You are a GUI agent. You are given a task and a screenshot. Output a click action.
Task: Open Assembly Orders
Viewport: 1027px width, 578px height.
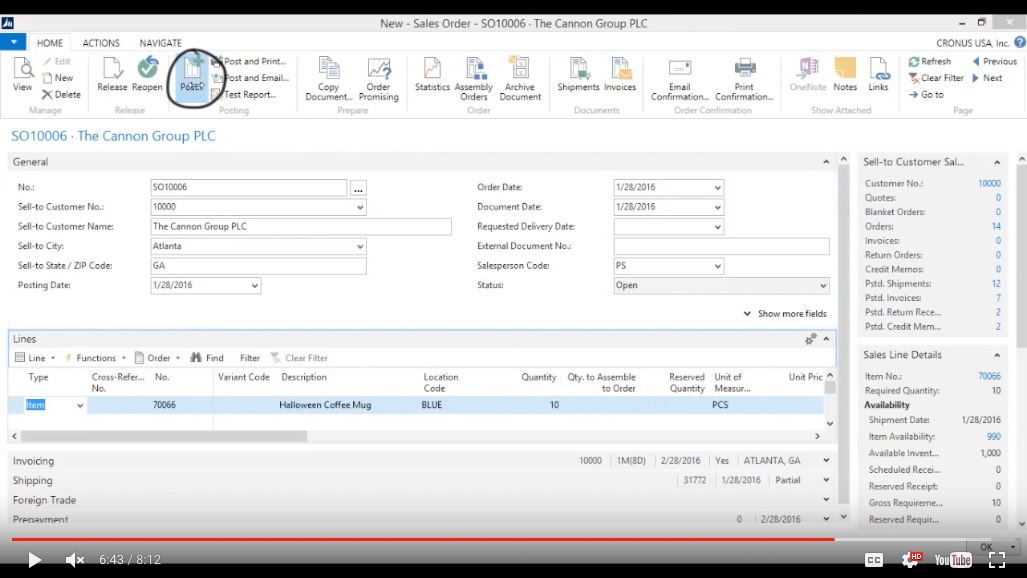[x=474, y=78]
